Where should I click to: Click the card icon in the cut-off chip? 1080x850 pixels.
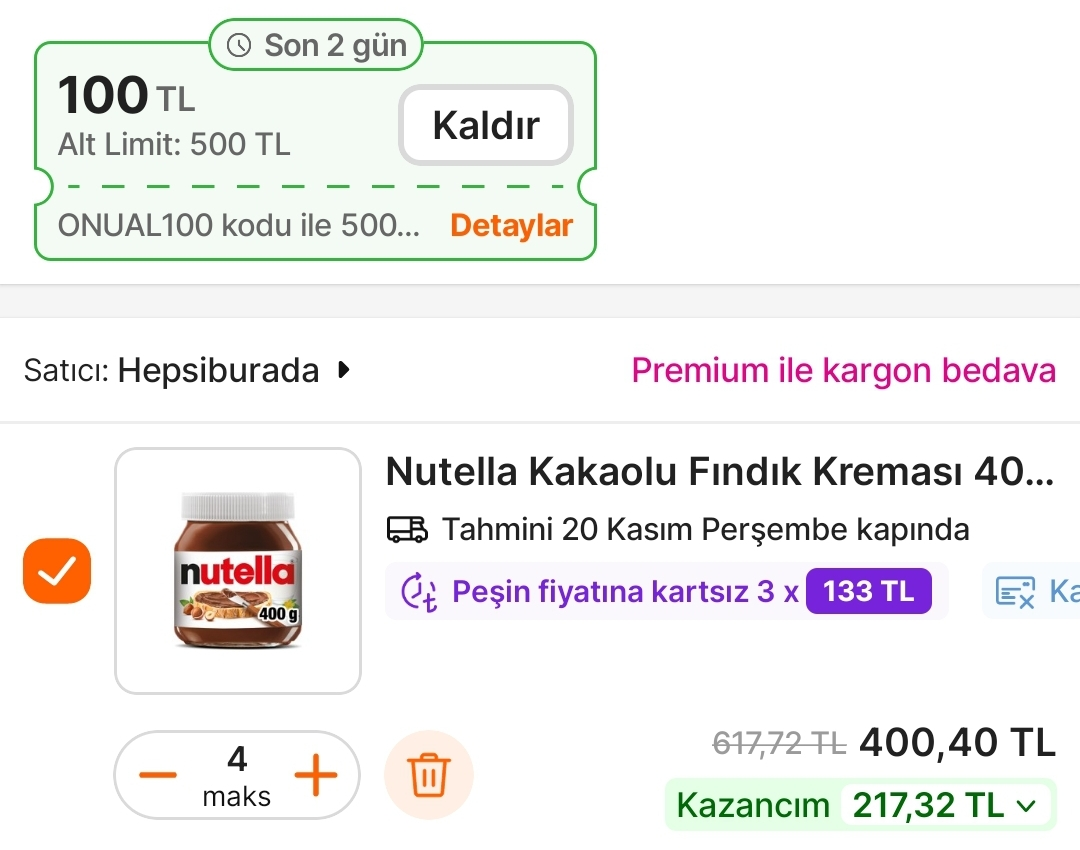(x=1015, y=592)
